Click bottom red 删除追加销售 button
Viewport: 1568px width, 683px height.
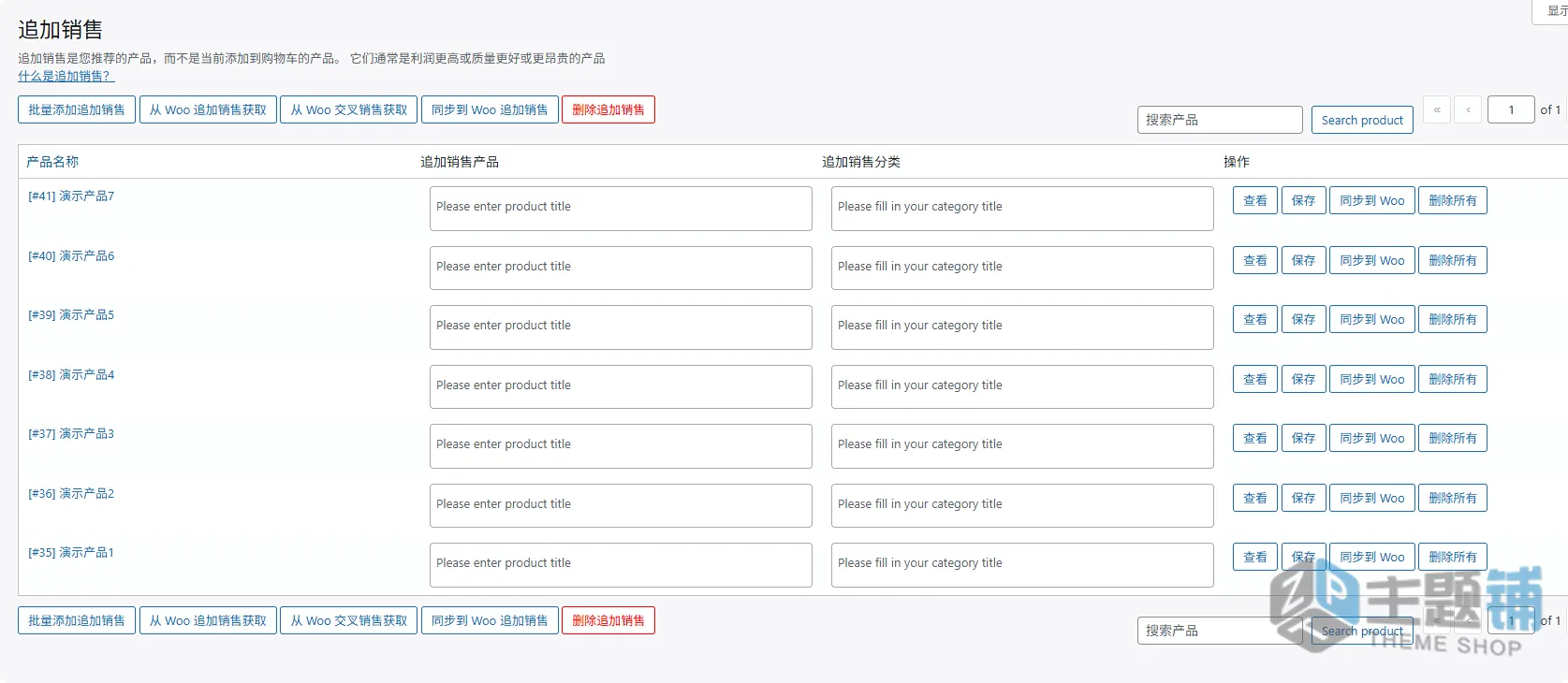point(608,620)
